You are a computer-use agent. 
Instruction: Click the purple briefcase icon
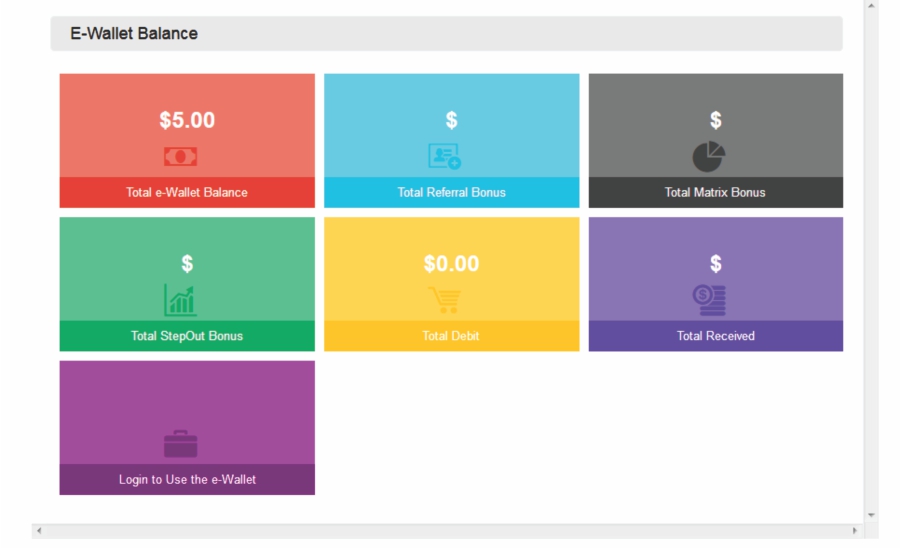[180, 444]
